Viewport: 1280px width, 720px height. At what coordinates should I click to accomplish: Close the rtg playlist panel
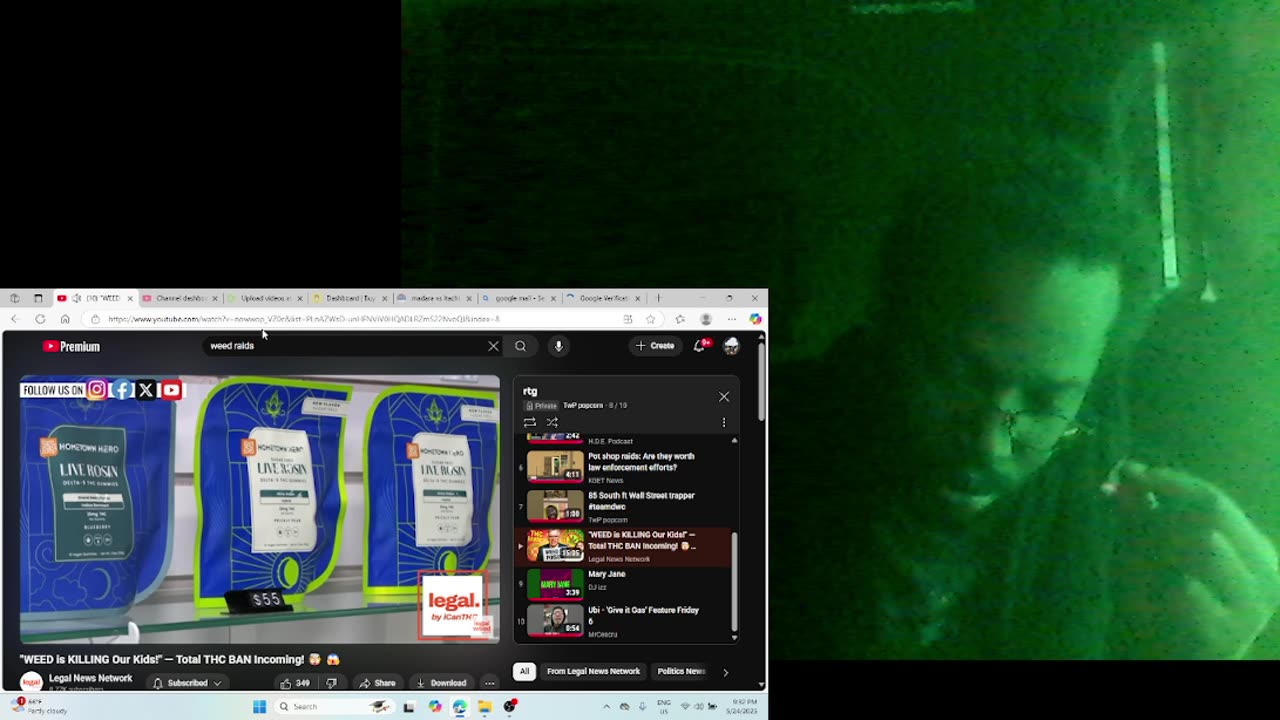click(x=724, y=397)
